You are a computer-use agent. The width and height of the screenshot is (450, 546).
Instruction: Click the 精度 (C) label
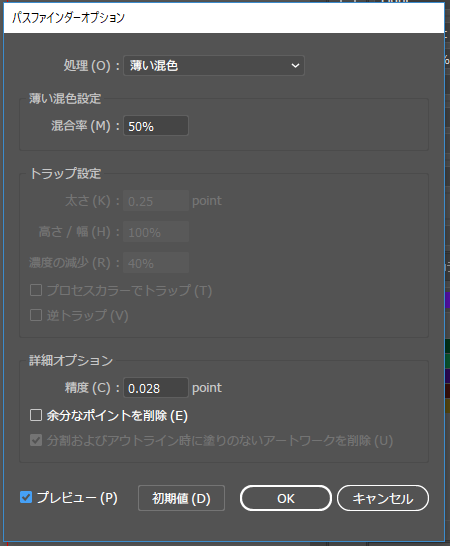pos(87,388)
